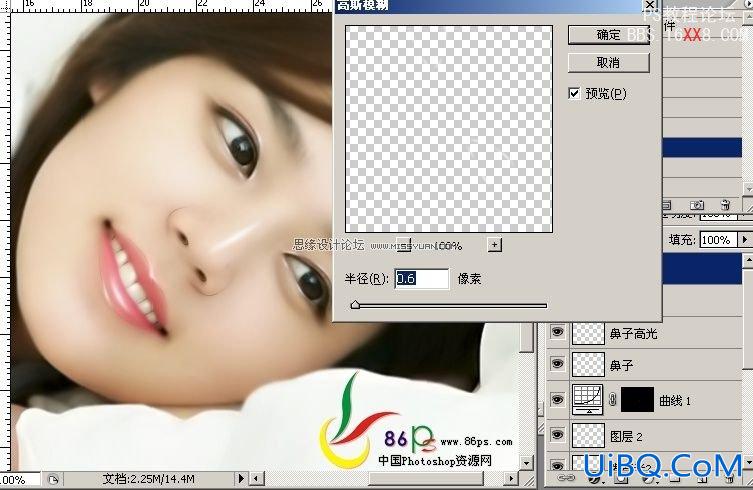753x490 pixels.
Task: Click canvas horizontal scrollbar right arrow
Action: click(511, 478)
